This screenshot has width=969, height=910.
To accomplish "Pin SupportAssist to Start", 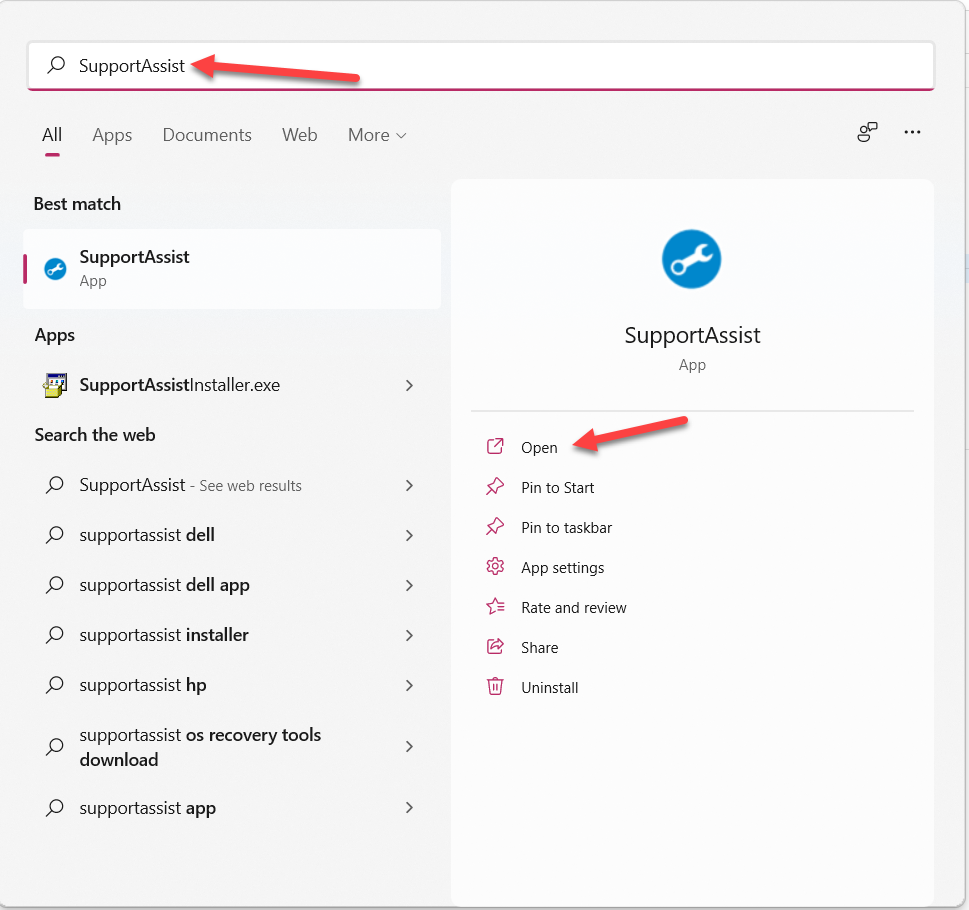I will point(557,488).
